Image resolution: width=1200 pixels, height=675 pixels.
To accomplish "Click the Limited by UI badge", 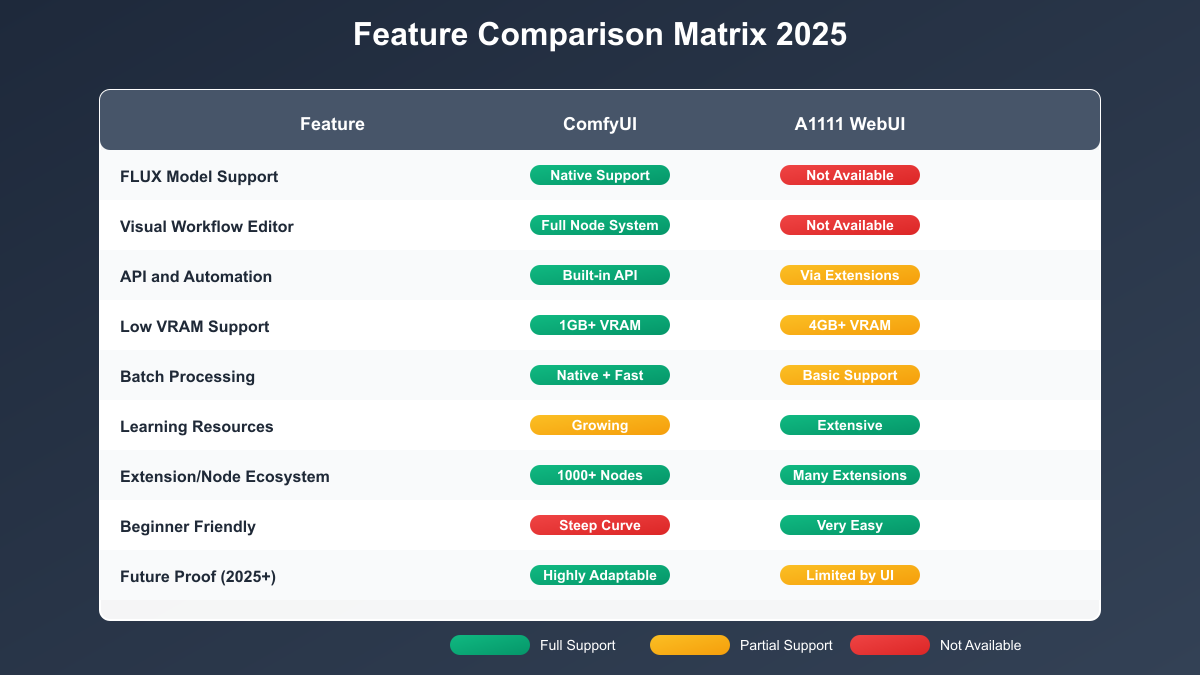I will point(850,575).
